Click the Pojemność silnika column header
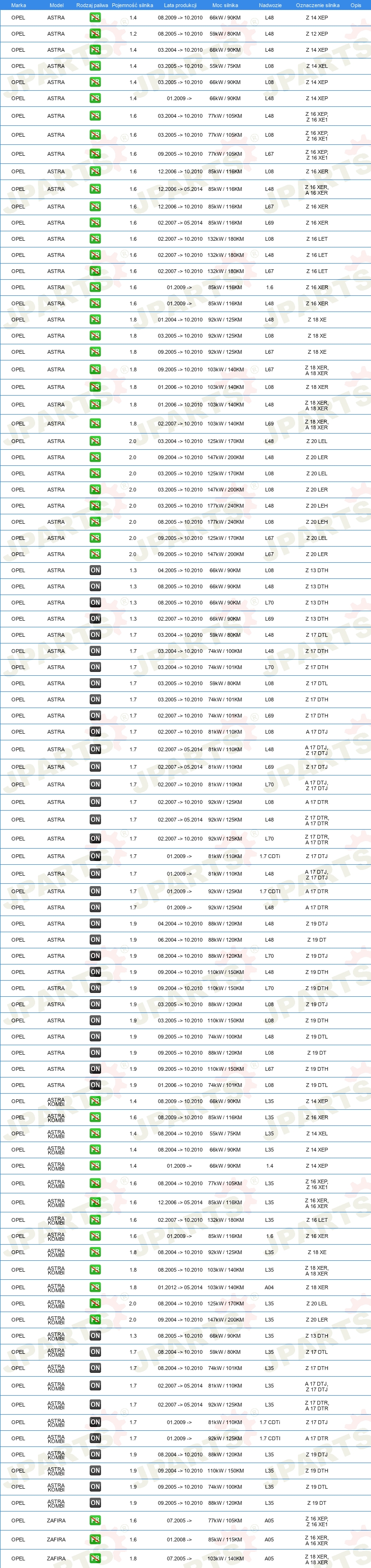 tap(132, 6)
